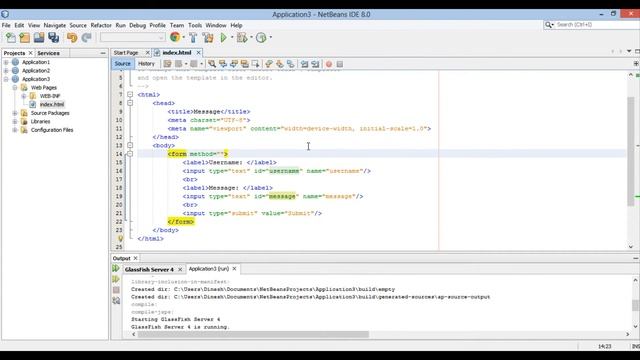Click the highlighted <form tag on line 14
The height and width of the screenshot is (360, 640).
pos(177,154)
